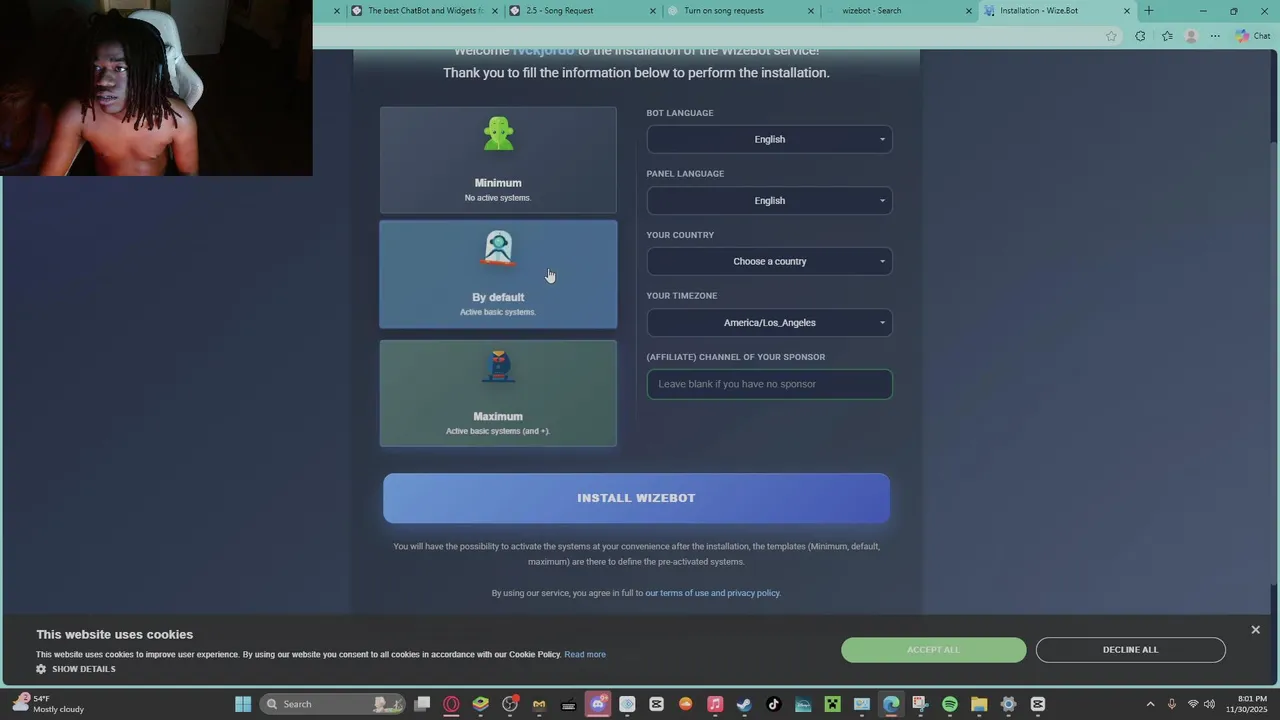This screenshot has height=720, width=1280.
Task: Accept all cookies
Action: click(933, 650)
